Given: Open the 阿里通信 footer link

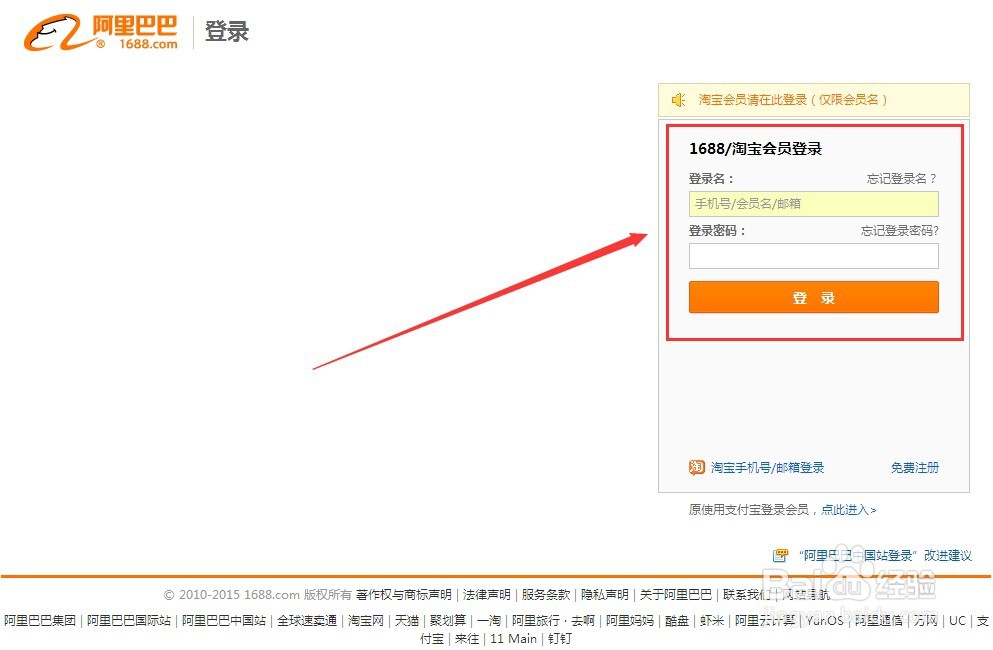Looking at the screenshot, I should tap(878, 620).
